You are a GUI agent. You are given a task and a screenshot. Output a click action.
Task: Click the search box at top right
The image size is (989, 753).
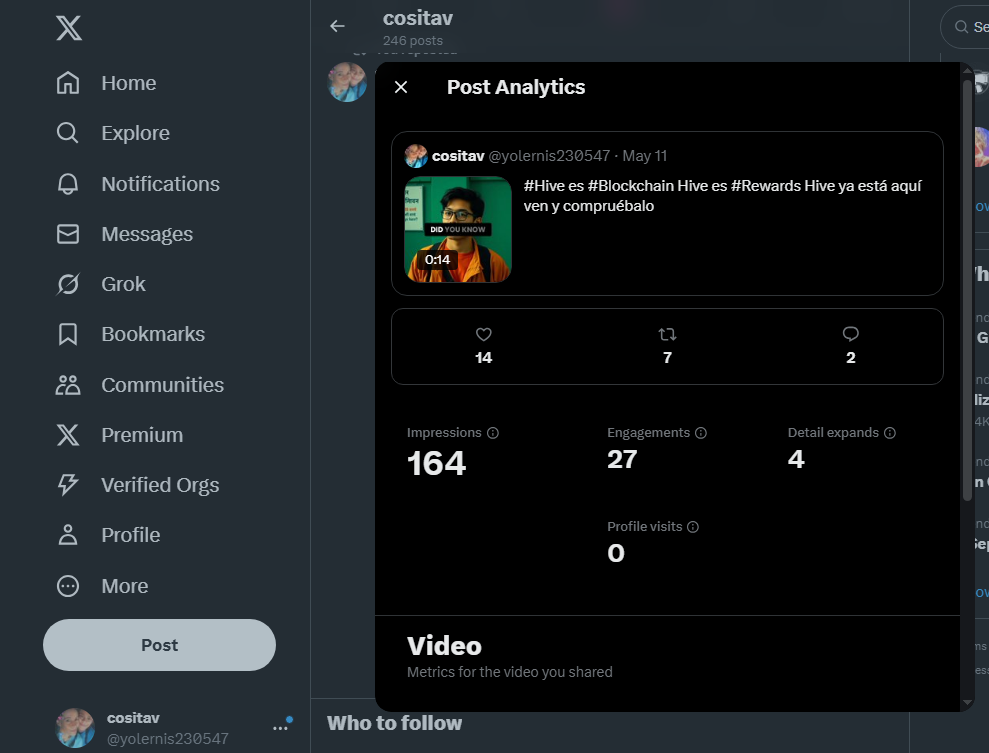[x=965, y=26]
